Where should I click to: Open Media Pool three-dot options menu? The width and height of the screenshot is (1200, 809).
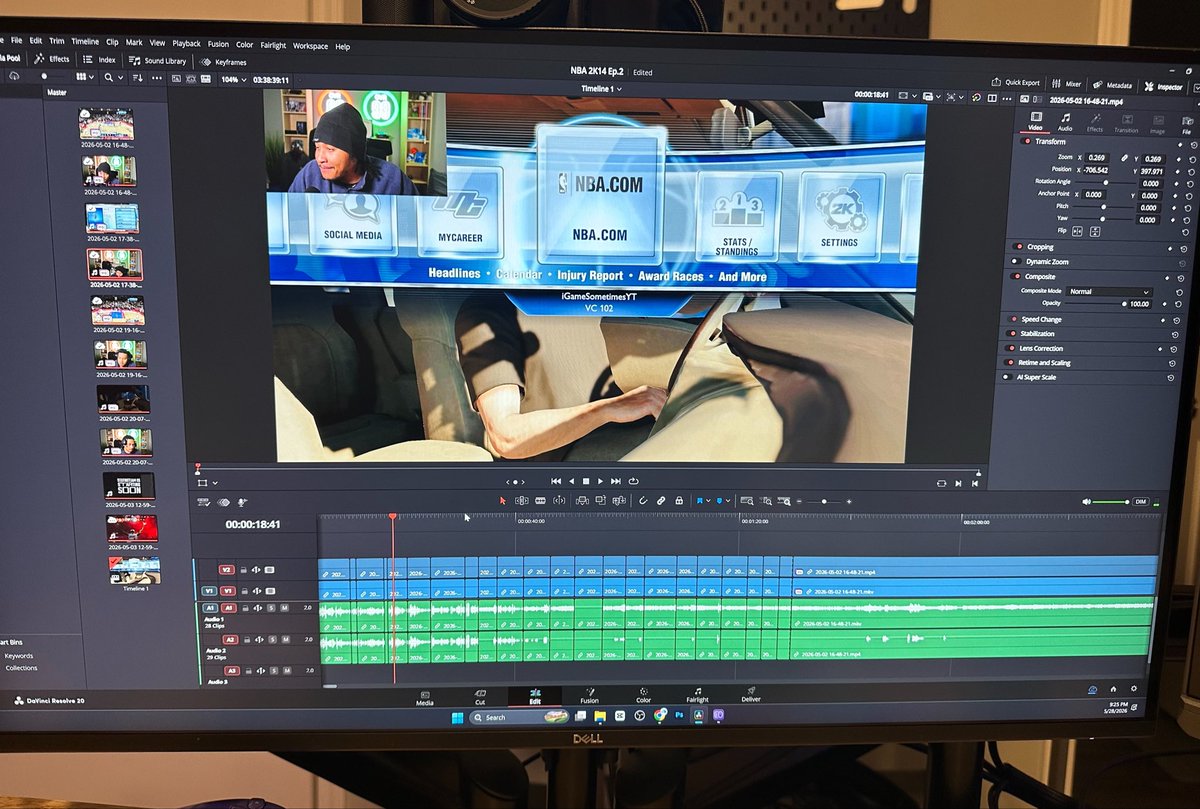pos(157,78)
